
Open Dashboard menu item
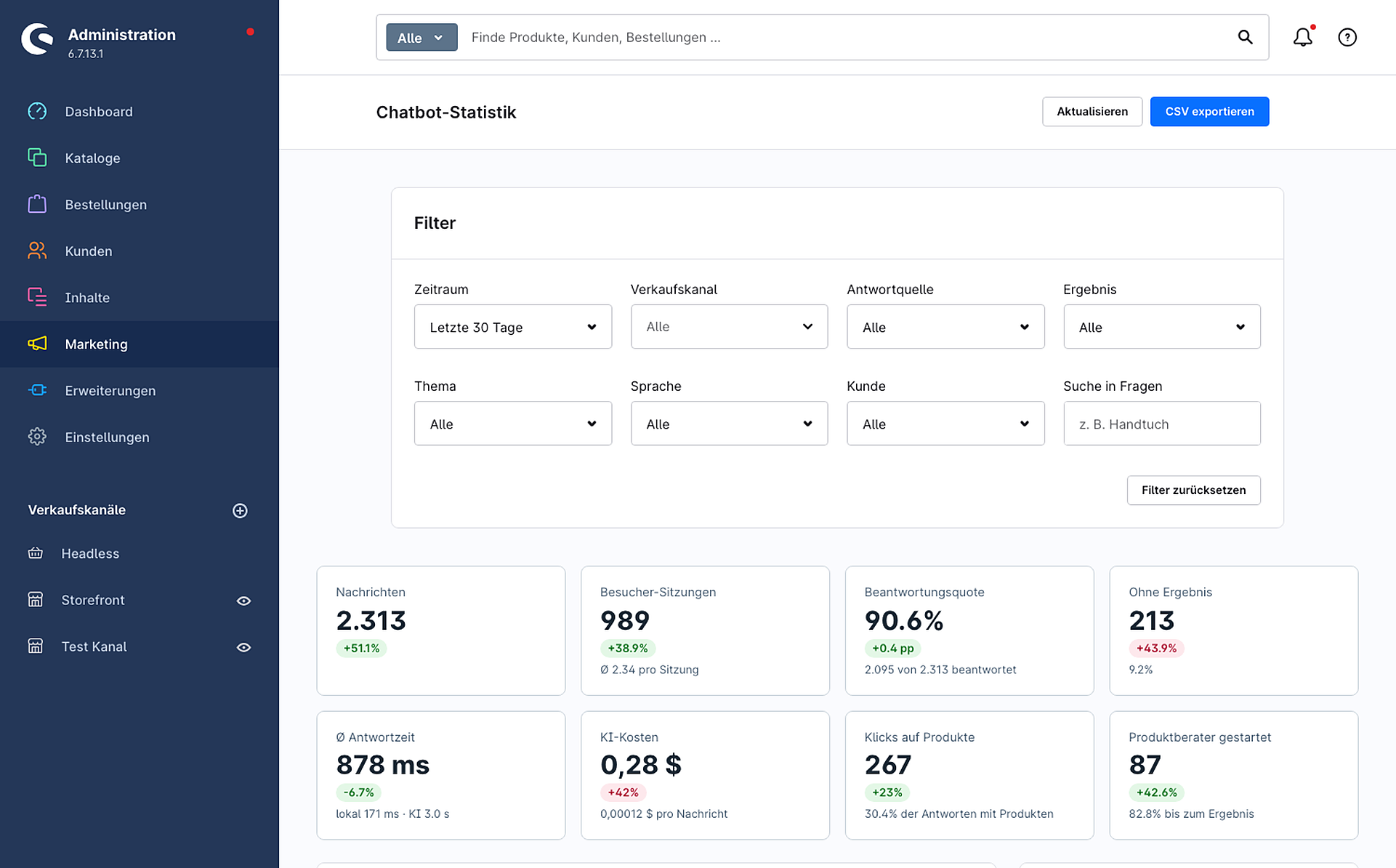pos(140,111)
